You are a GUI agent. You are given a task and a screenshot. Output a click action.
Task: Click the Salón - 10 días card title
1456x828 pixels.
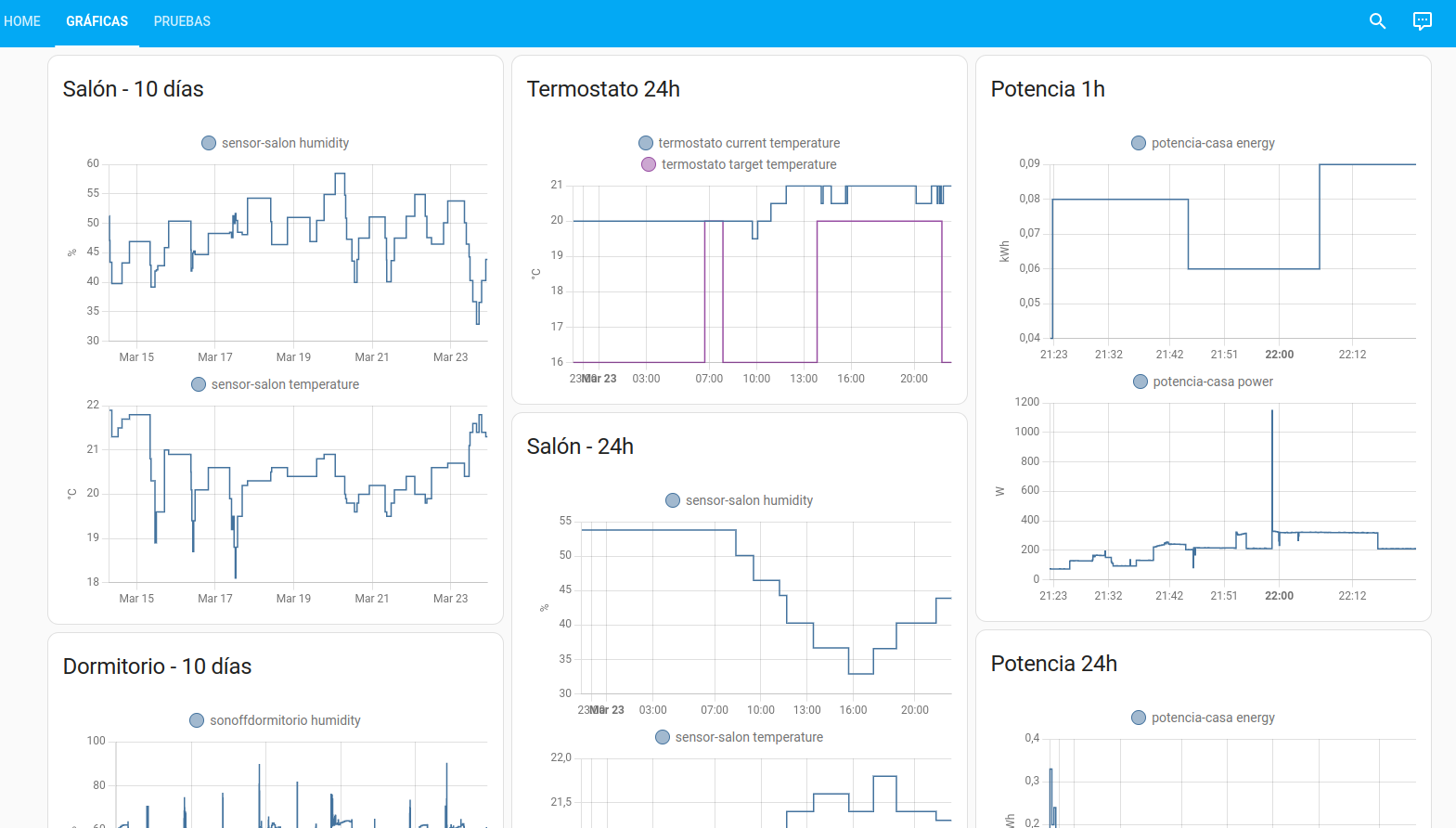pos(134,89)
